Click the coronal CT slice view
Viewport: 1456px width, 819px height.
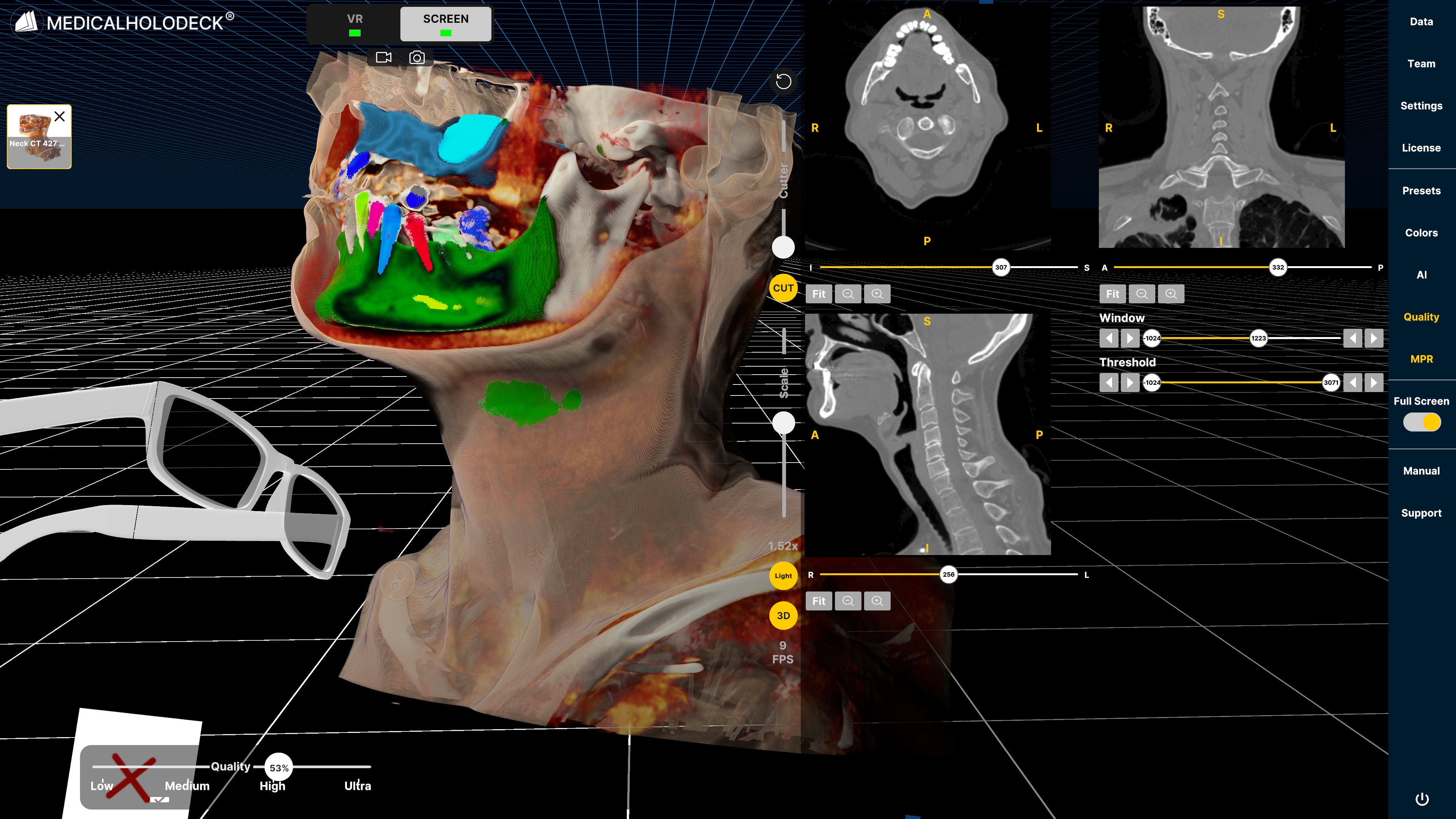tap(1221, 127)
